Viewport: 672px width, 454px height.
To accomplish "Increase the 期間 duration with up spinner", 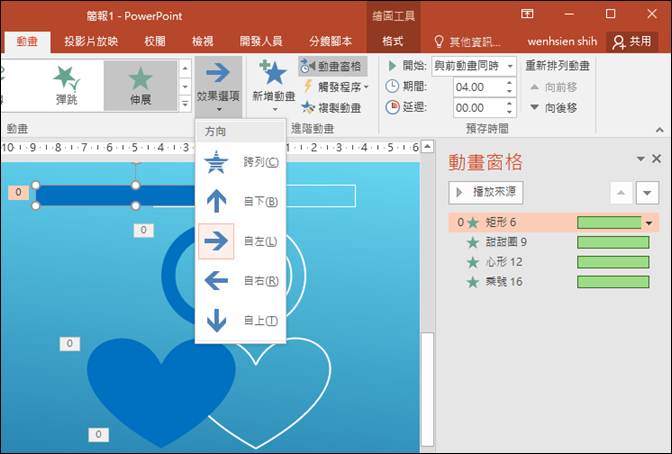I will tap(509, 83).
